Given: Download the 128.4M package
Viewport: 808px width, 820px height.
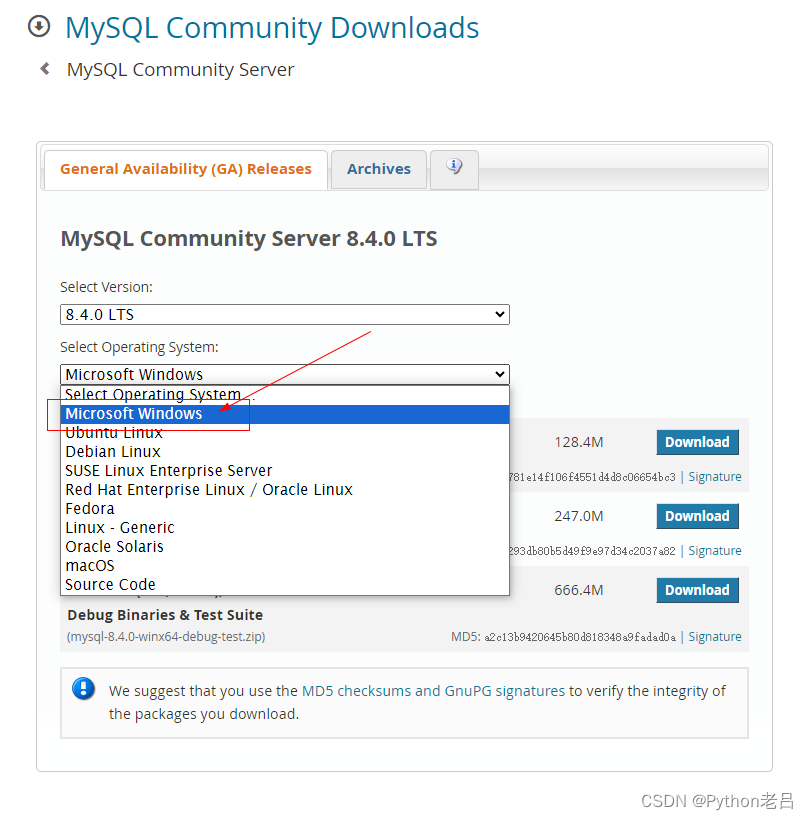Looking at the screenshot, I should 697,442.
